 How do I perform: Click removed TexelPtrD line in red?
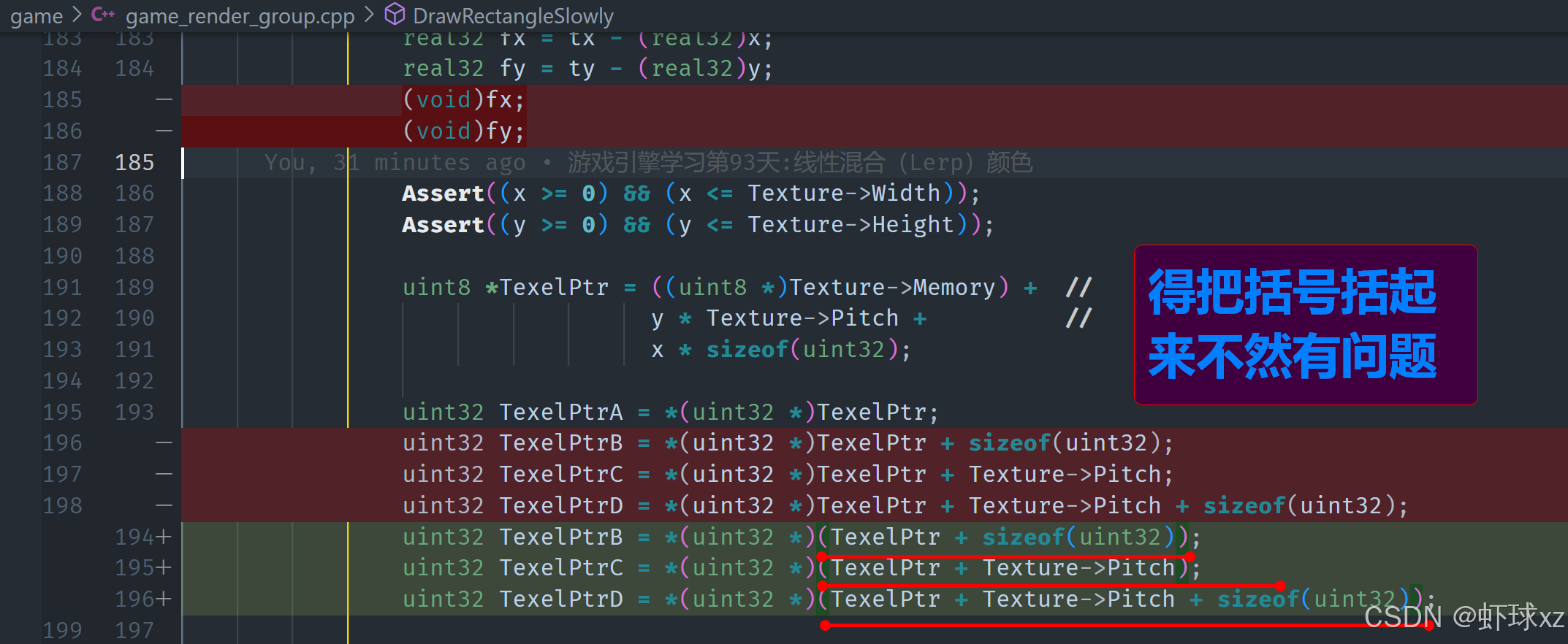905,507
